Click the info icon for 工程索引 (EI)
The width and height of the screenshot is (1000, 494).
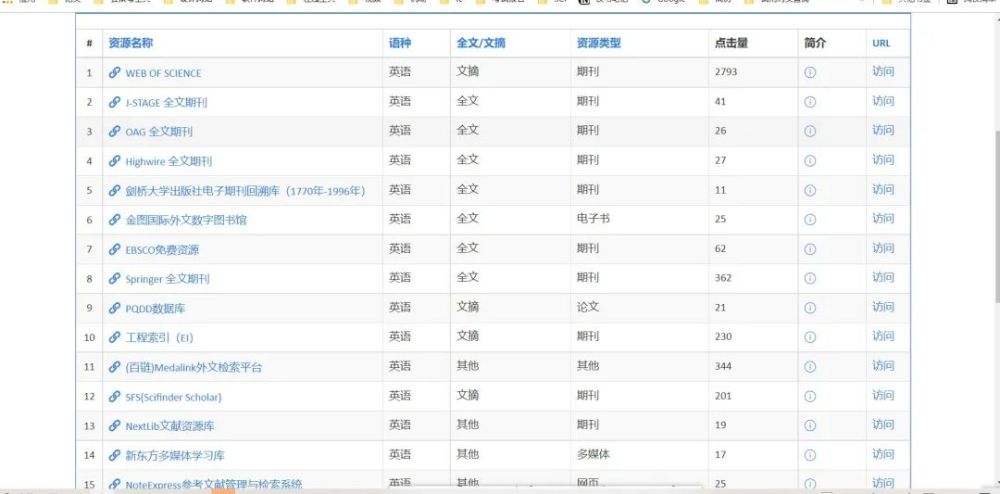pos(810,337)
